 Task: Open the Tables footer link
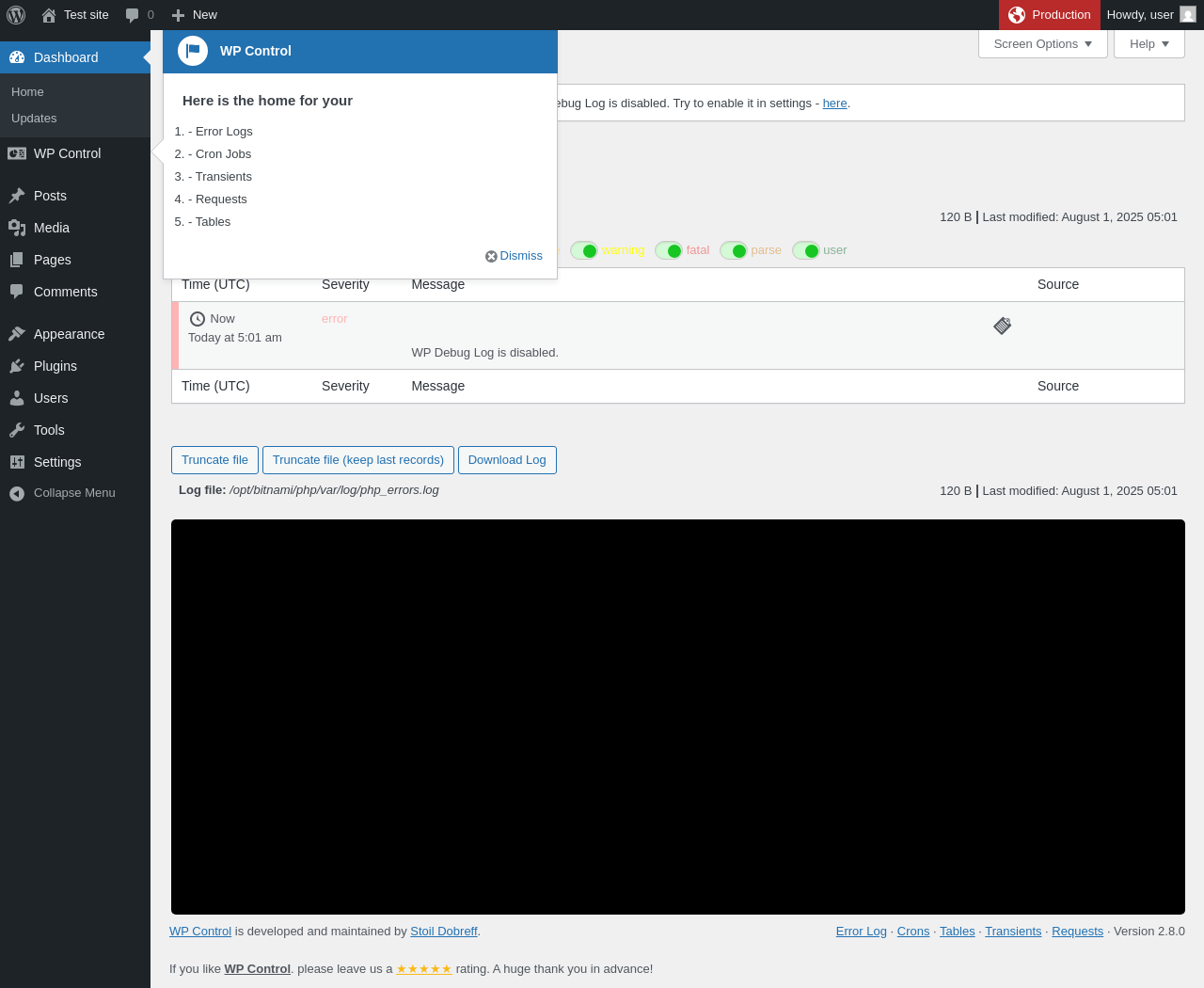(958, 932)
